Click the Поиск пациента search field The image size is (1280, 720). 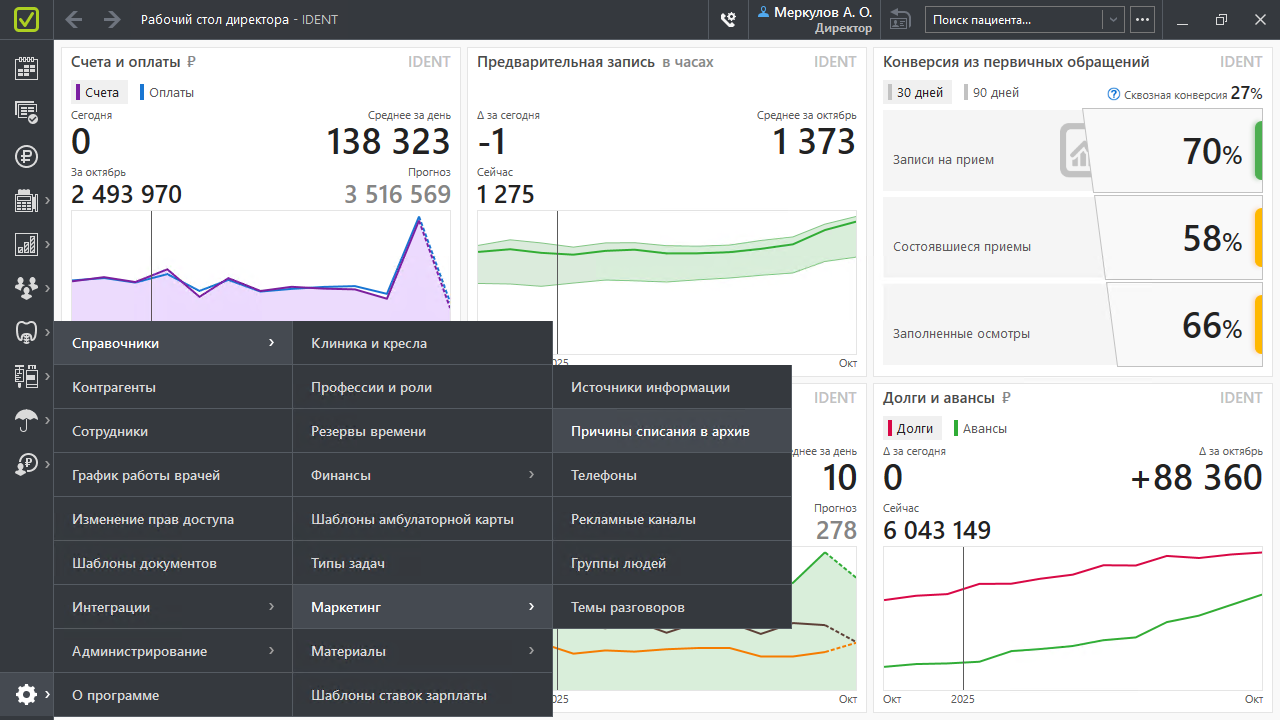click(1012, 19)
